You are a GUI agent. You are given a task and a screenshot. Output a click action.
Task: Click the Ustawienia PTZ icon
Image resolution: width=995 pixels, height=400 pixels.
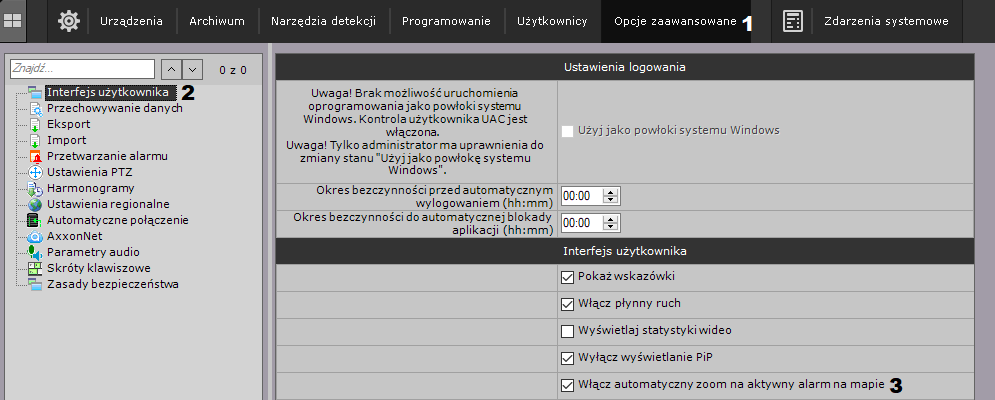tap(35, 172)
